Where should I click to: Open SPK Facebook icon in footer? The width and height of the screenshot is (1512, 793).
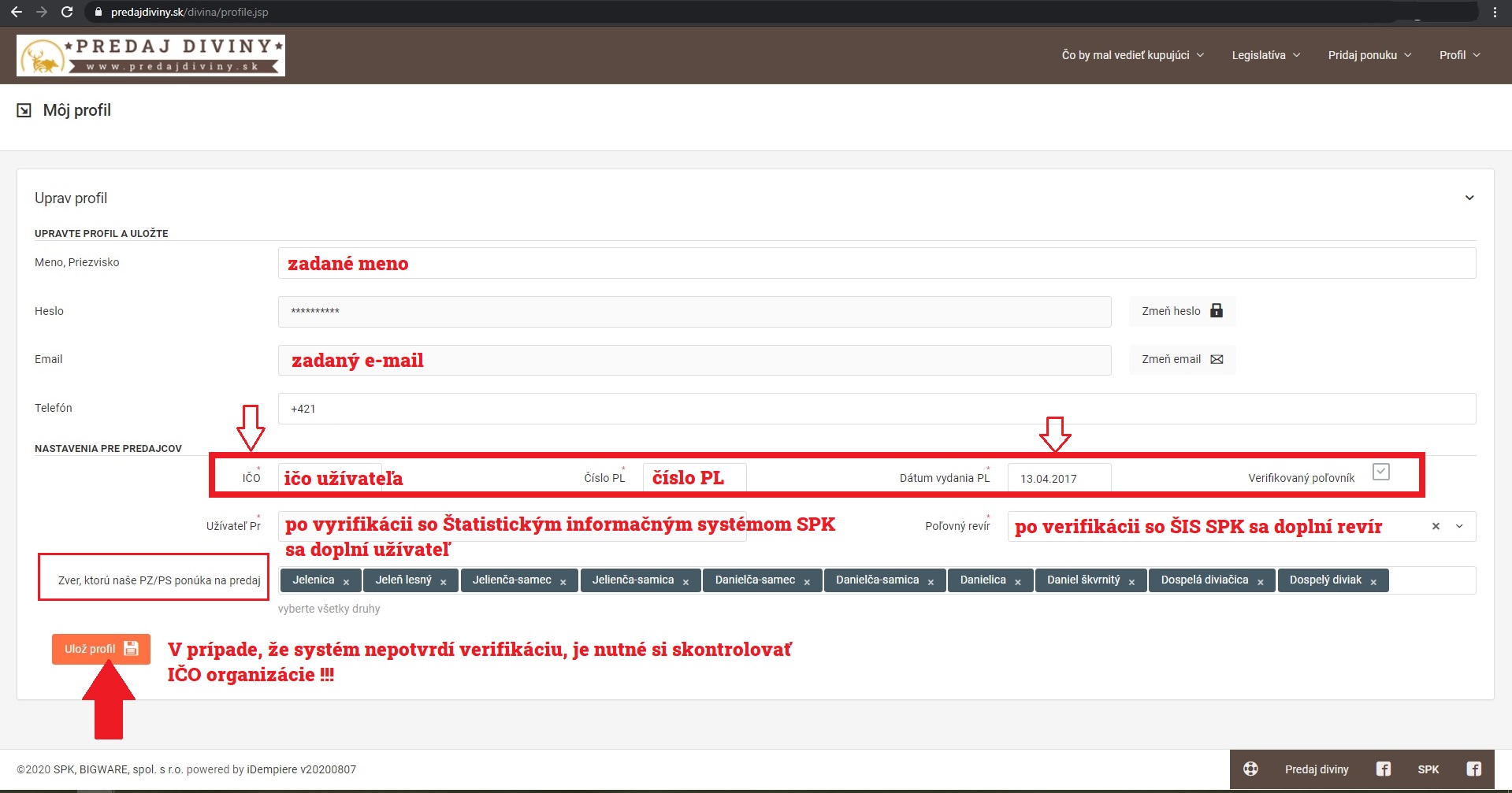(1473, 769)
